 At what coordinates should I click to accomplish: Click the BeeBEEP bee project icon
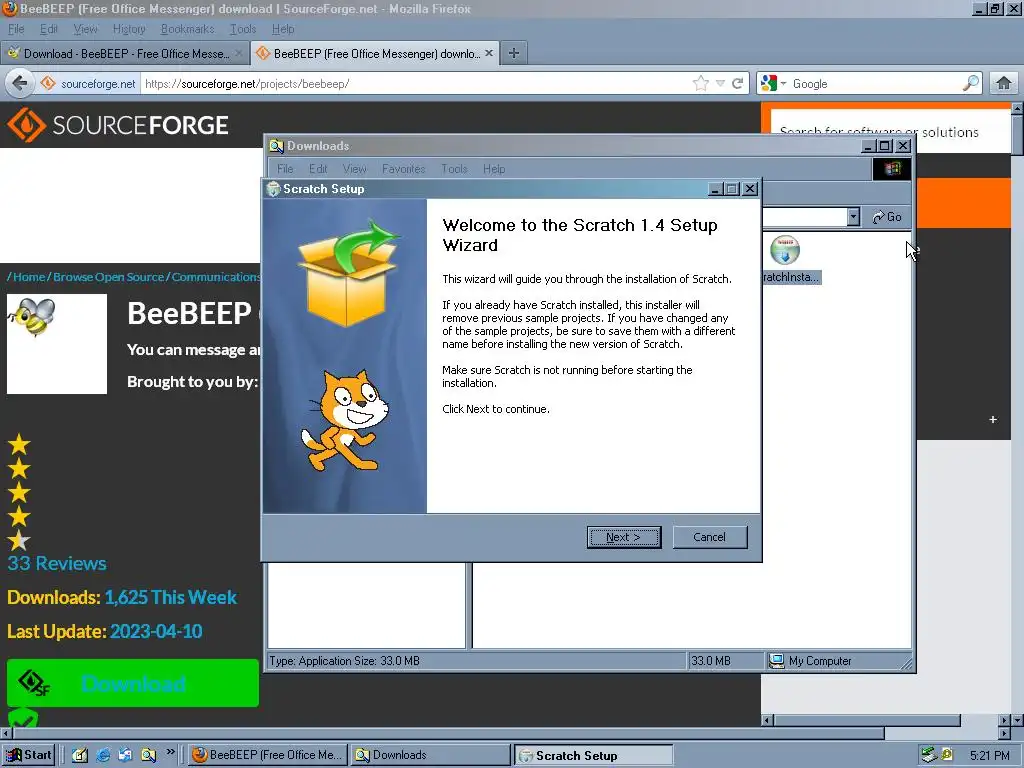pyautogui.click(x=57, y=344)
